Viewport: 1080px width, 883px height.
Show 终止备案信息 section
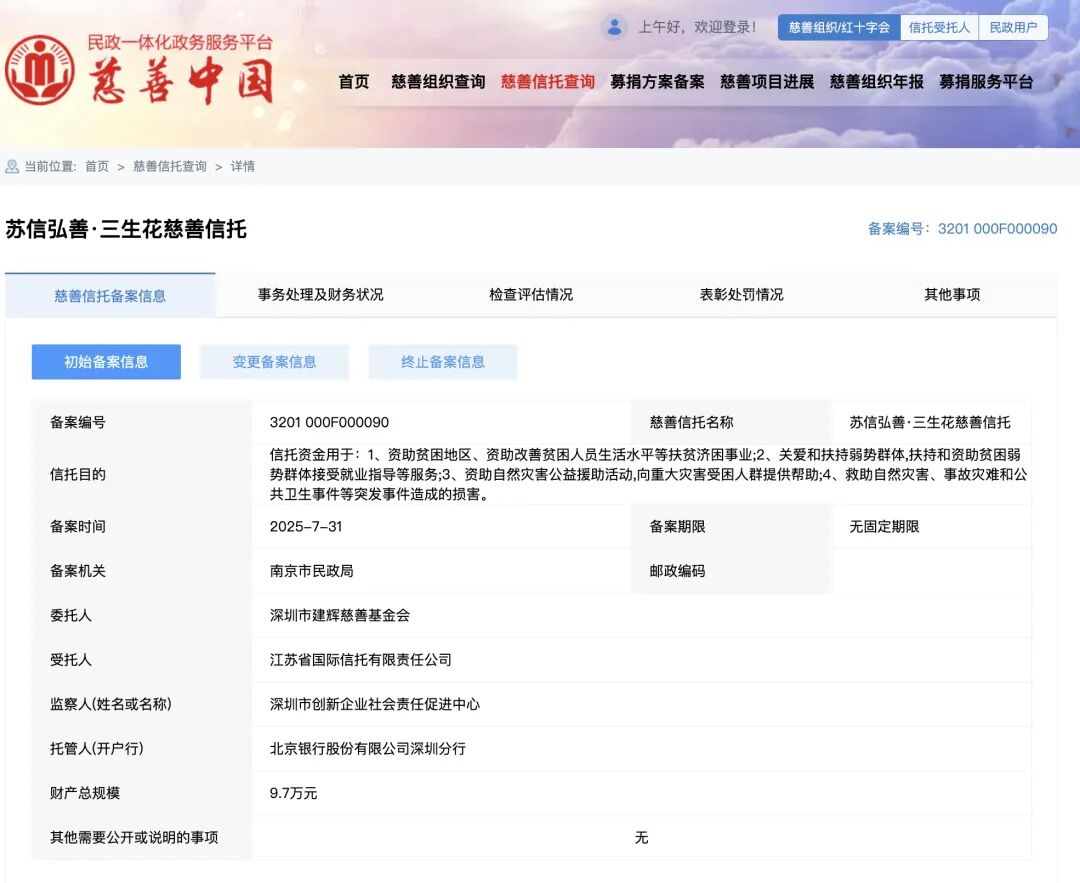pos(443,362)
